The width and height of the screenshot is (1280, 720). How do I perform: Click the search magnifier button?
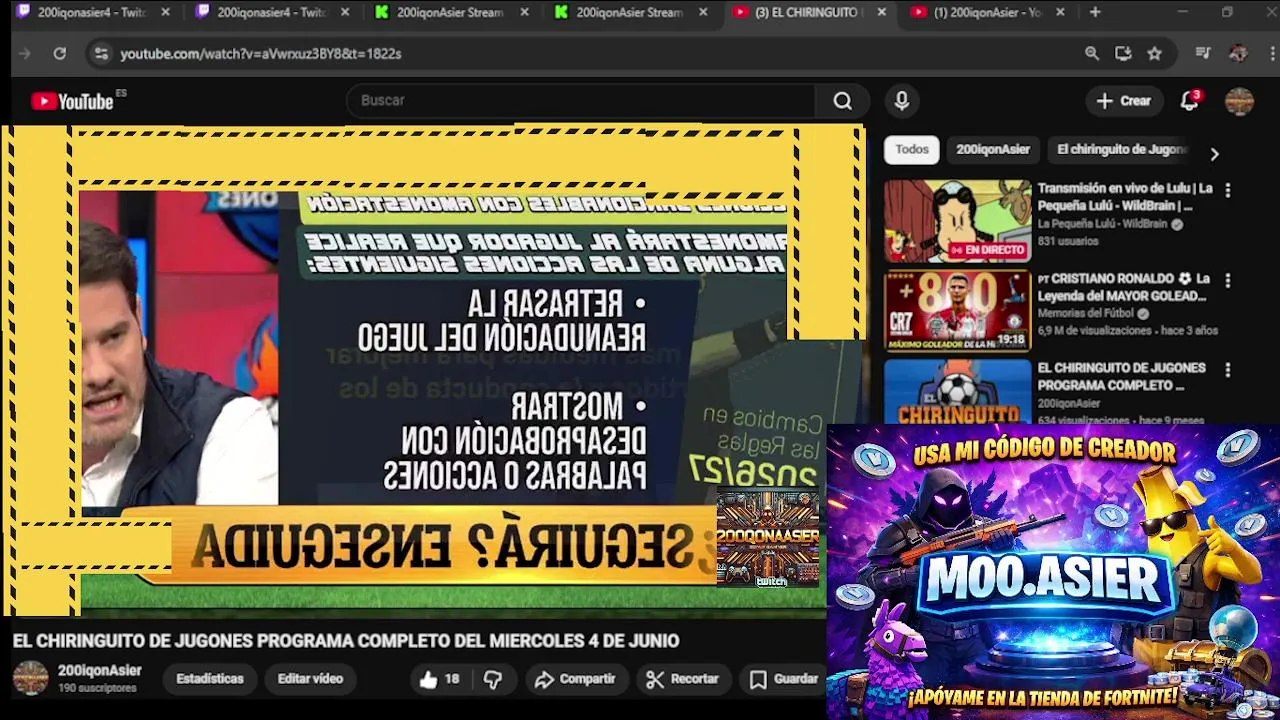click(843, 101)
